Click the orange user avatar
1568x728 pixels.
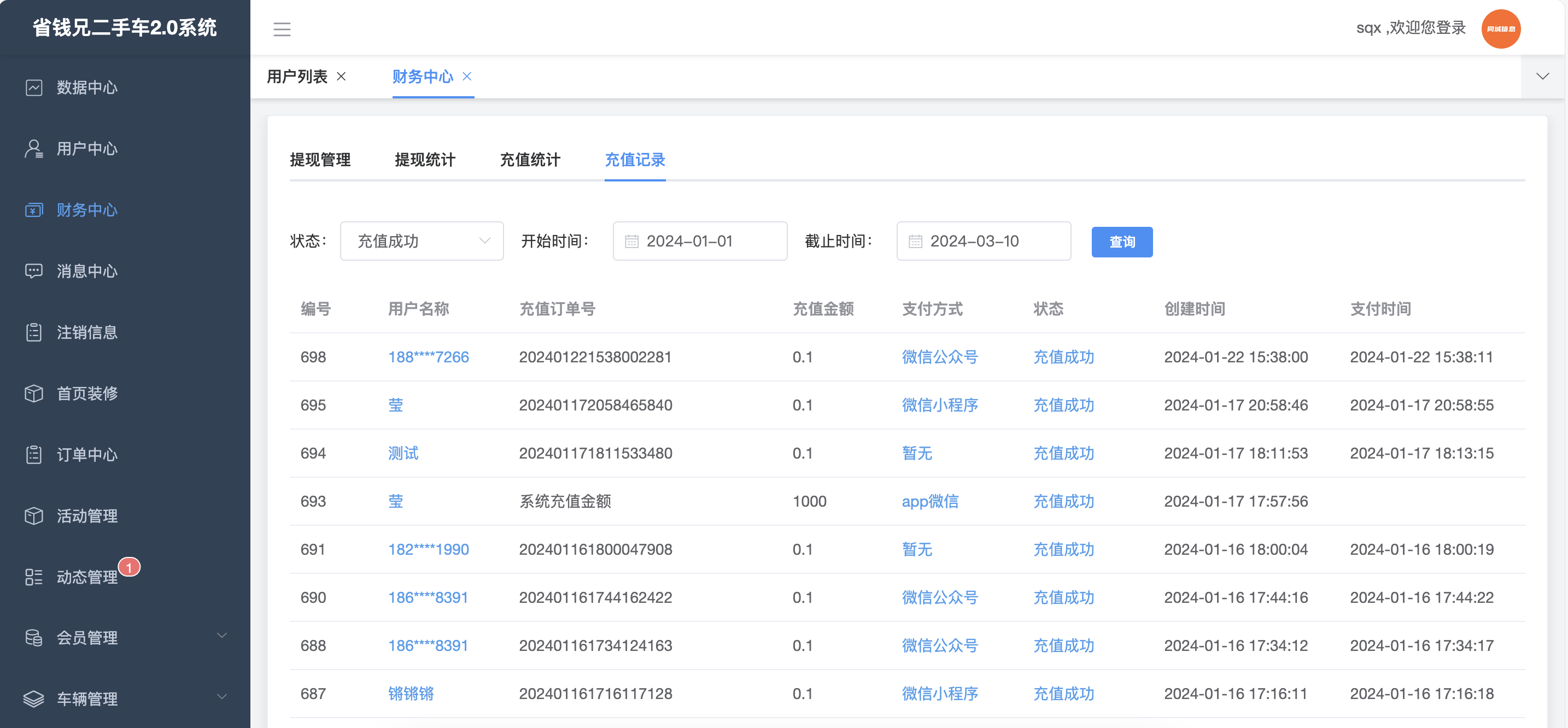point(1500,28)
